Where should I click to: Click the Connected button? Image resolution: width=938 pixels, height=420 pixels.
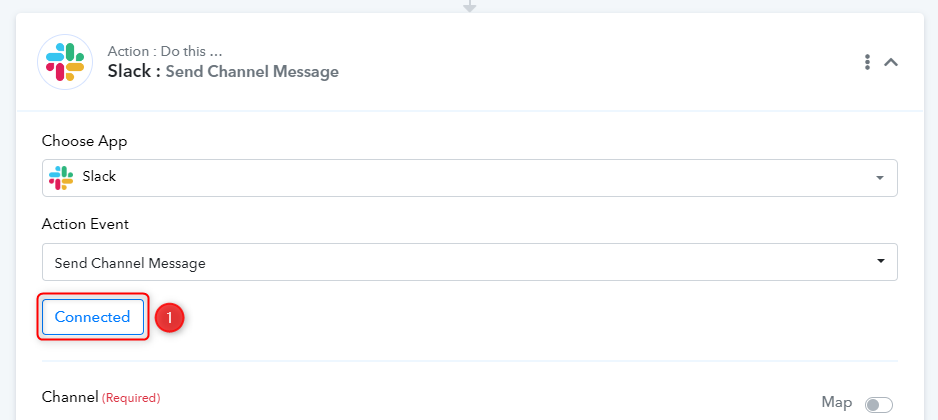click(93, 317)
